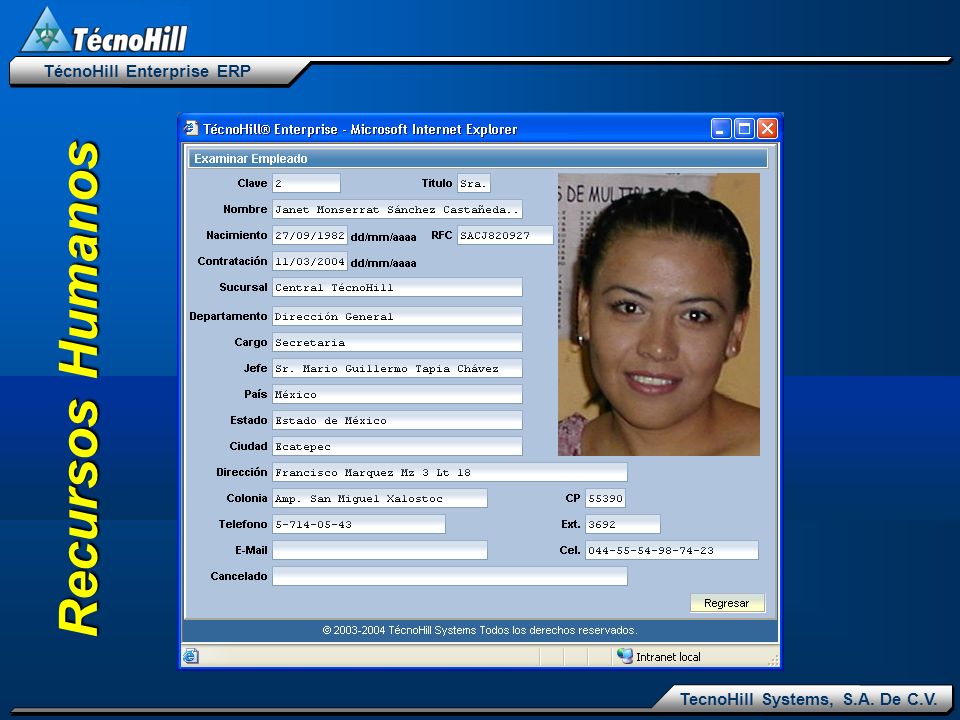Click the Regresar button

pyautogui.click(x=727, y=603)
